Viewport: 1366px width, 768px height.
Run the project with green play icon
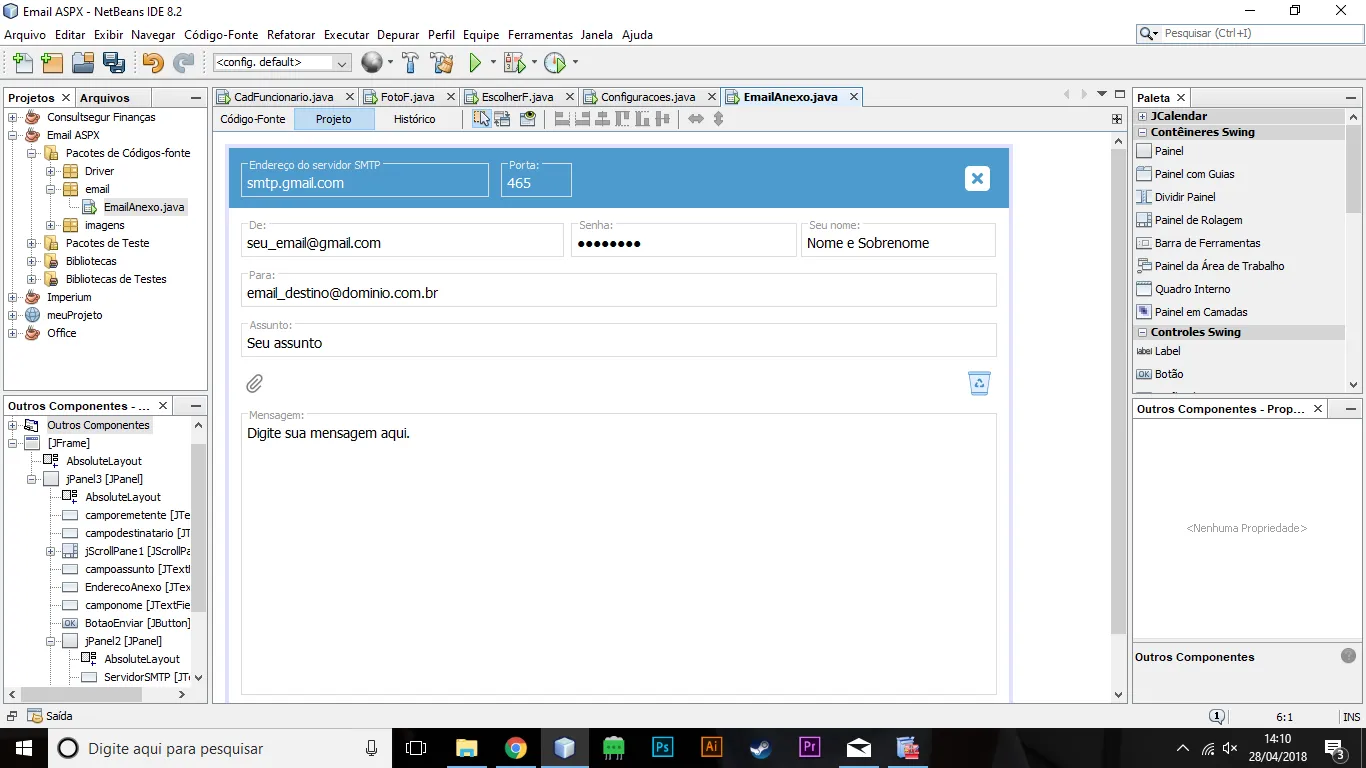click(476, 63)
